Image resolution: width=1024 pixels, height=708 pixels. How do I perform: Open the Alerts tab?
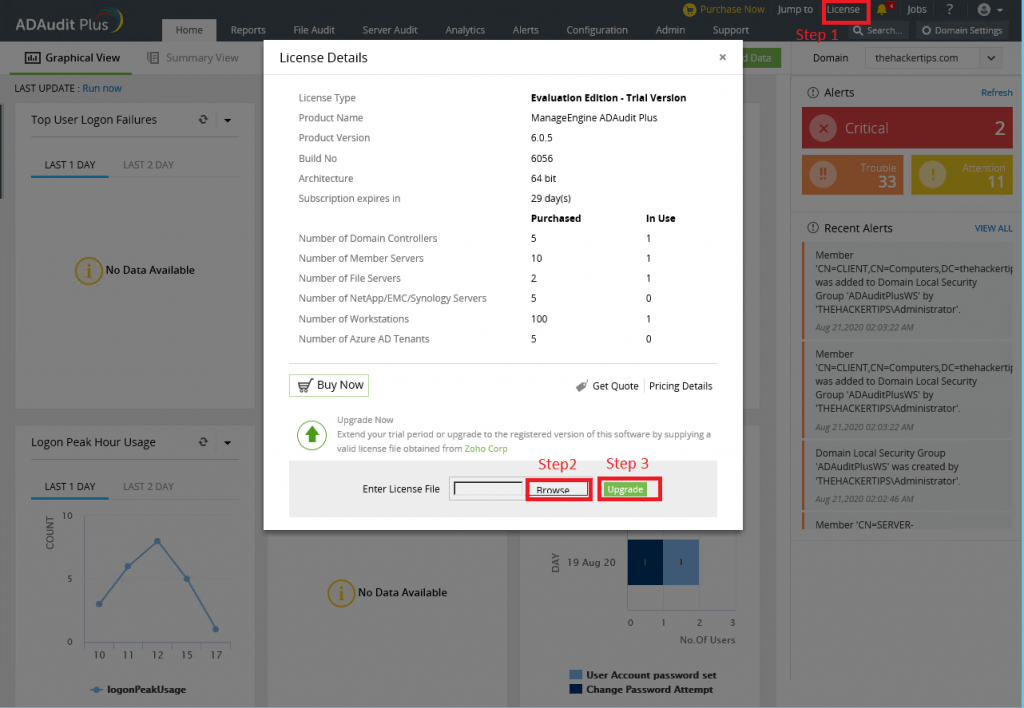pyautogui.click(x=526, y=30)
